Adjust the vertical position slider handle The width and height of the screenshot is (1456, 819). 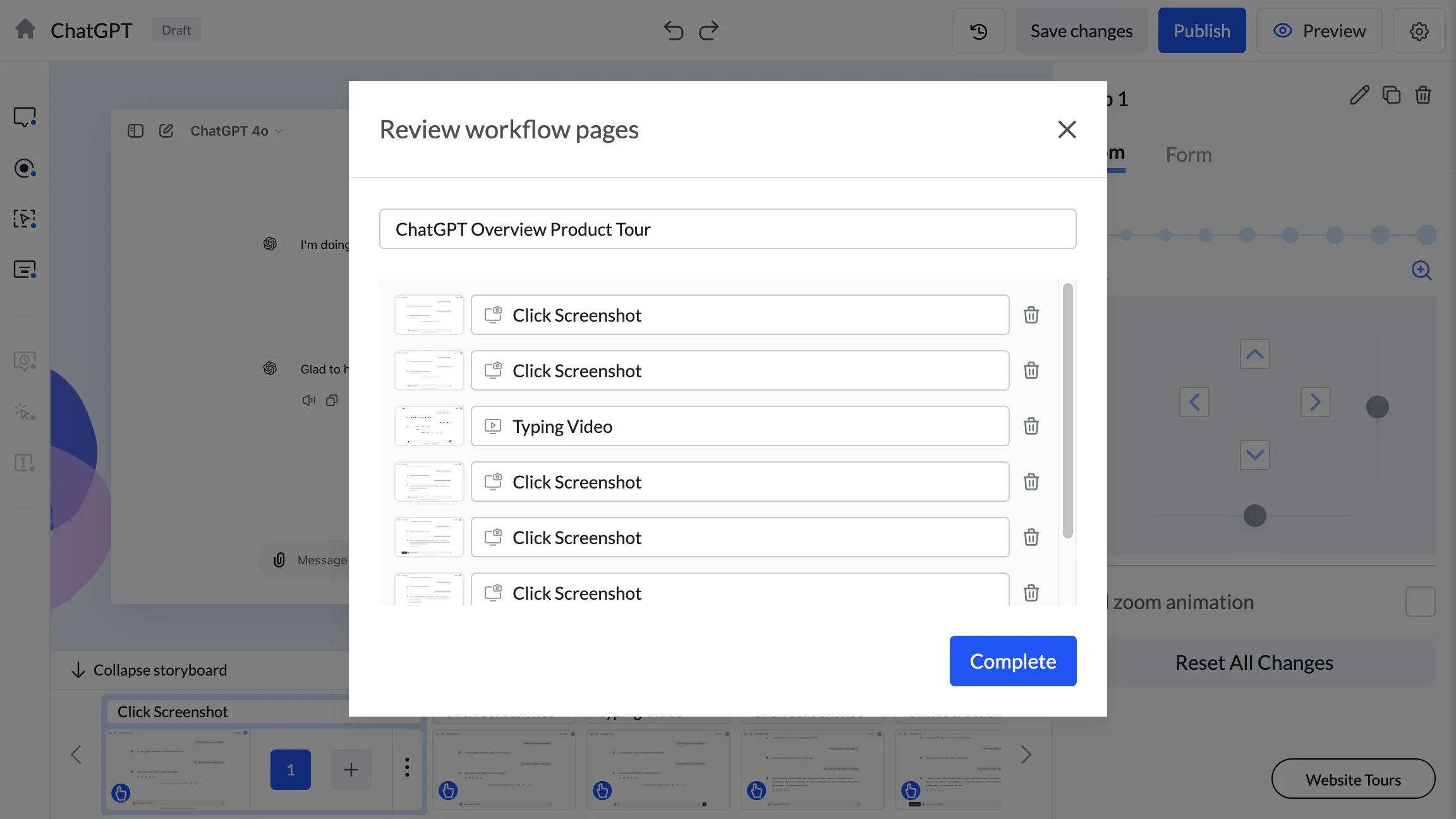tap(1378, 407)
